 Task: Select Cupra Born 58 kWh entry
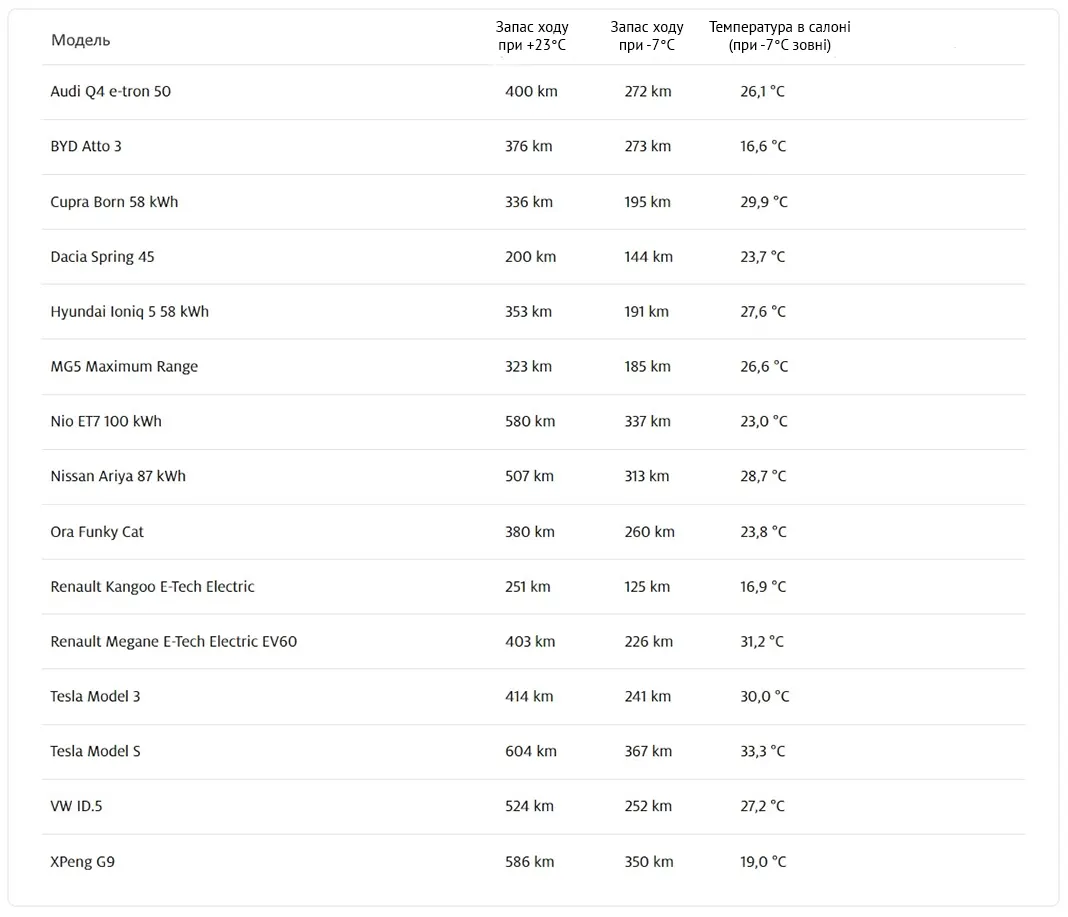(x=114, y=202)
